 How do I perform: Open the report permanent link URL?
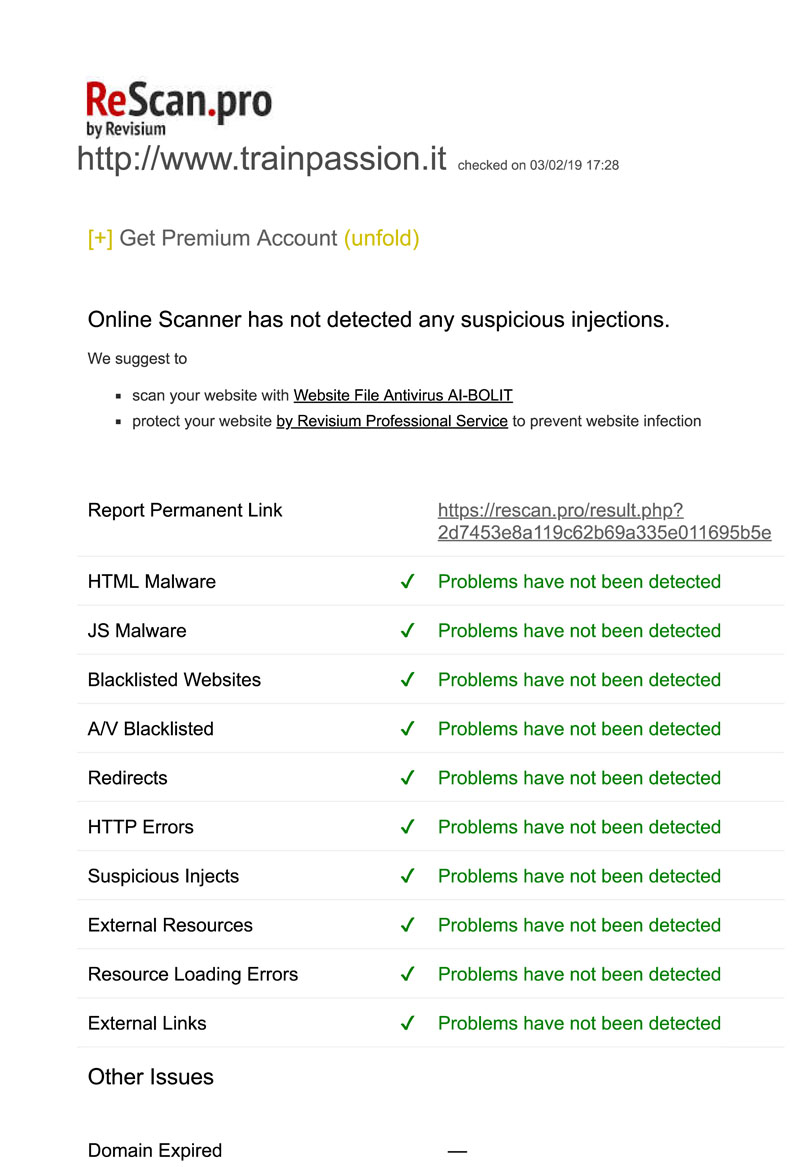point(604,521)
